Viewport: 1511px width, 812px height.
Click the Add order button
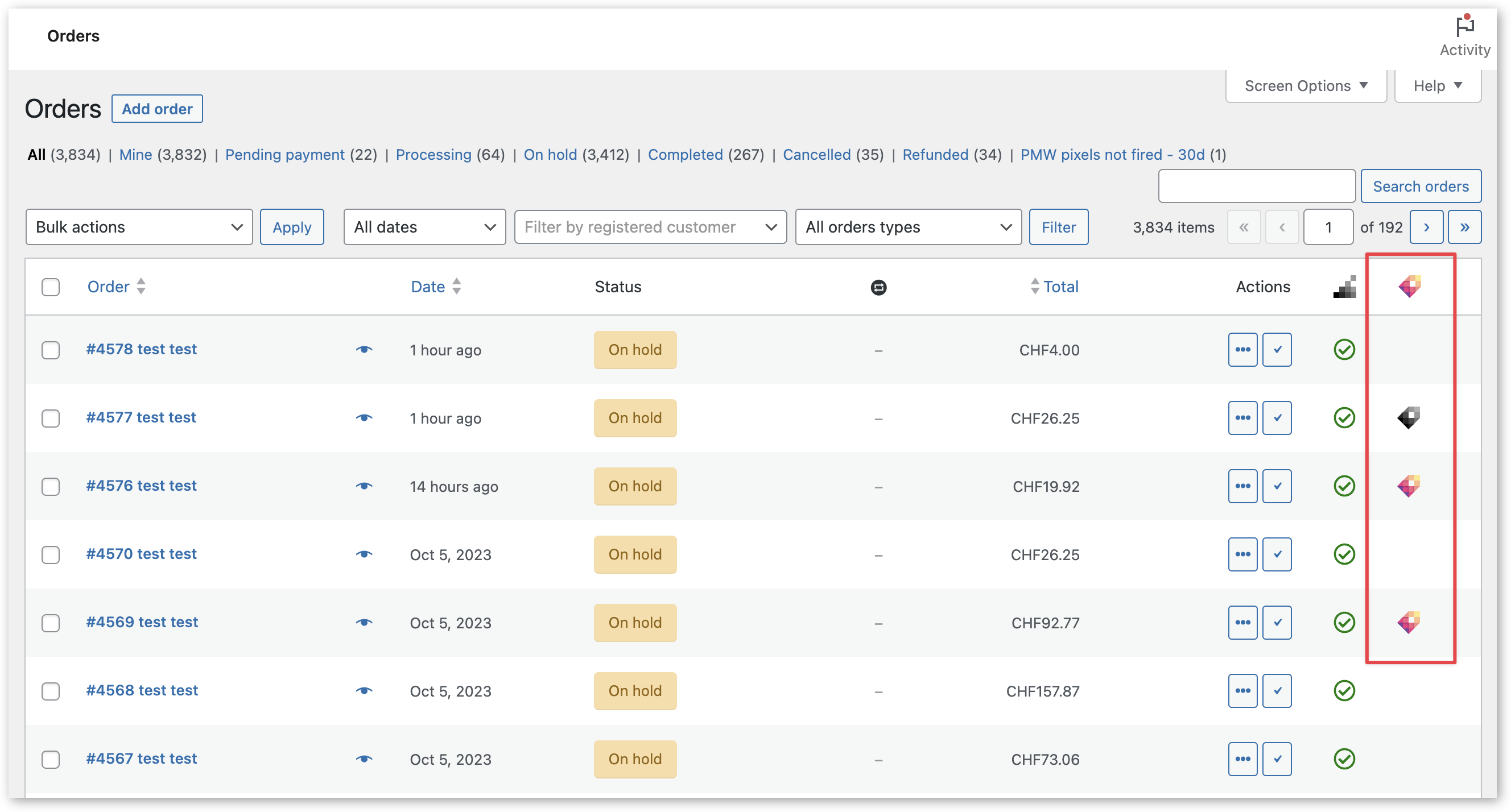157,109
